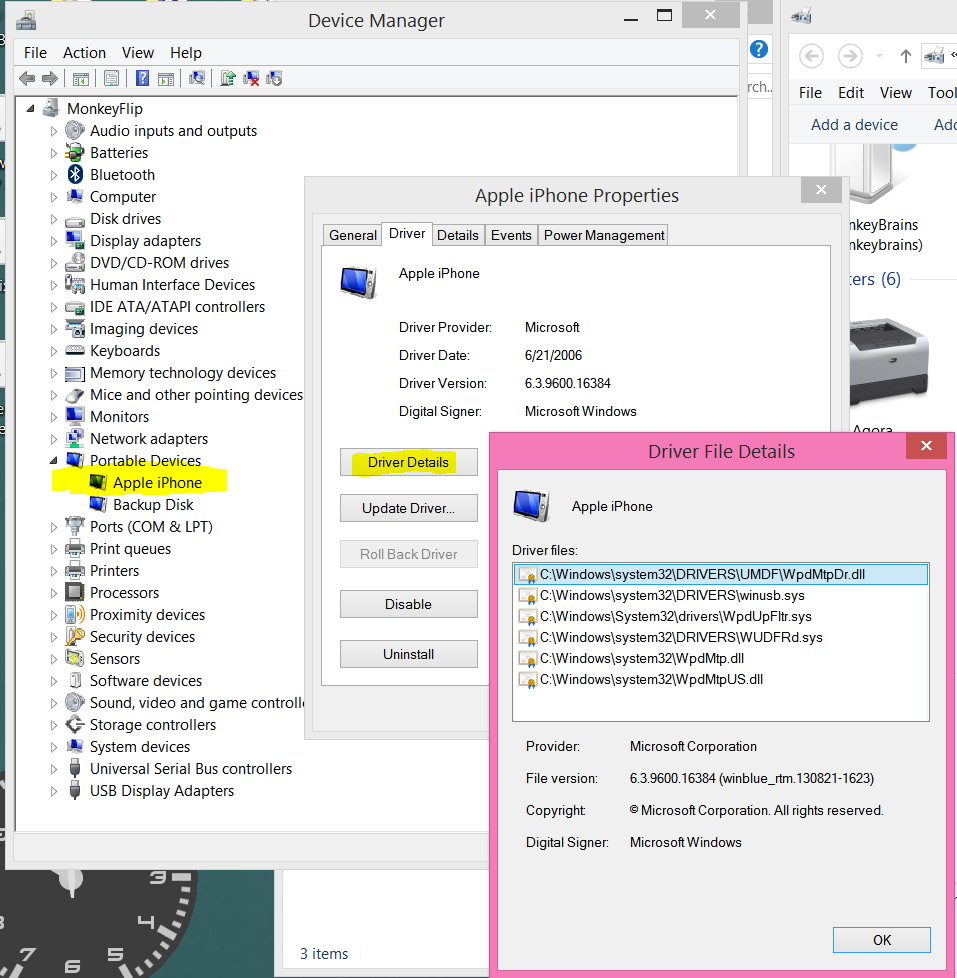Click the Processors category icon
The image size is (957, 978).
tap(75, 592)
